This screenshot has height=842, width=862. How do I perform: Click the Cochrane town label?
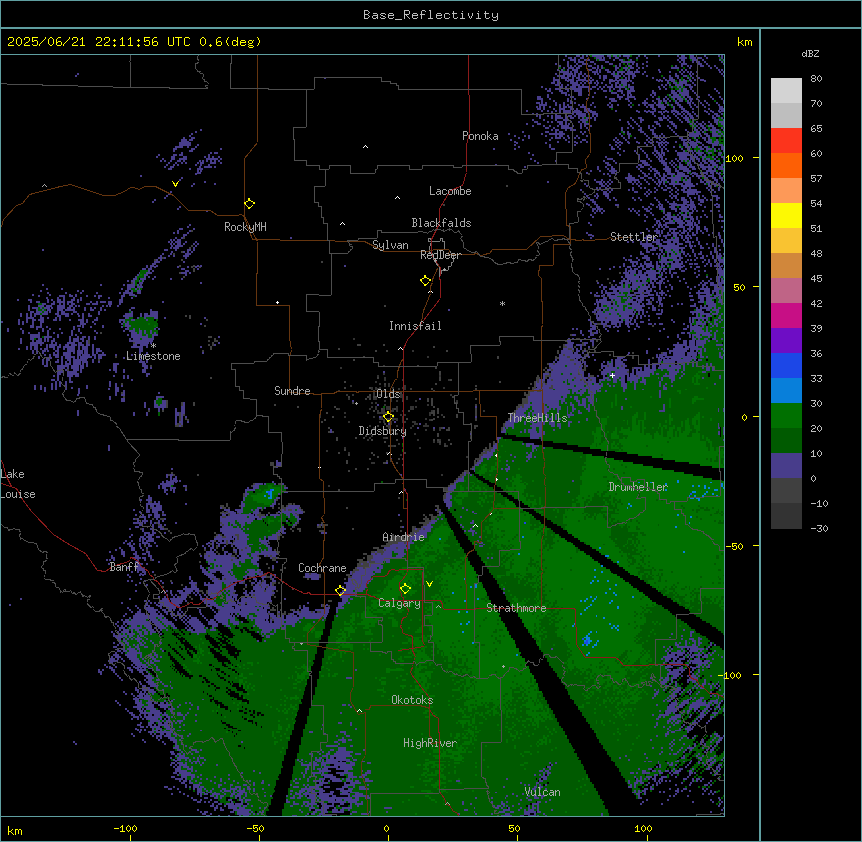point(322,568)
